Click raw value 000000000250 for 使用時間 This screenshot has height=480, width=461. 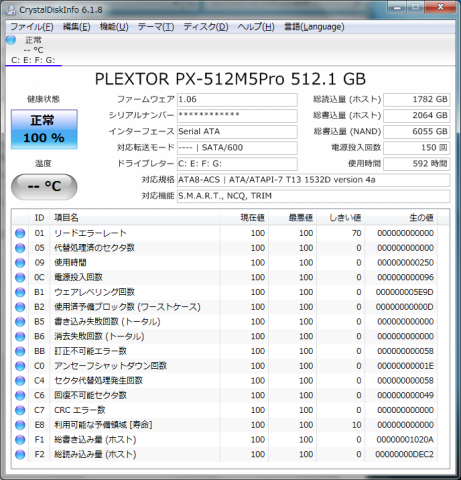(405, 263)
